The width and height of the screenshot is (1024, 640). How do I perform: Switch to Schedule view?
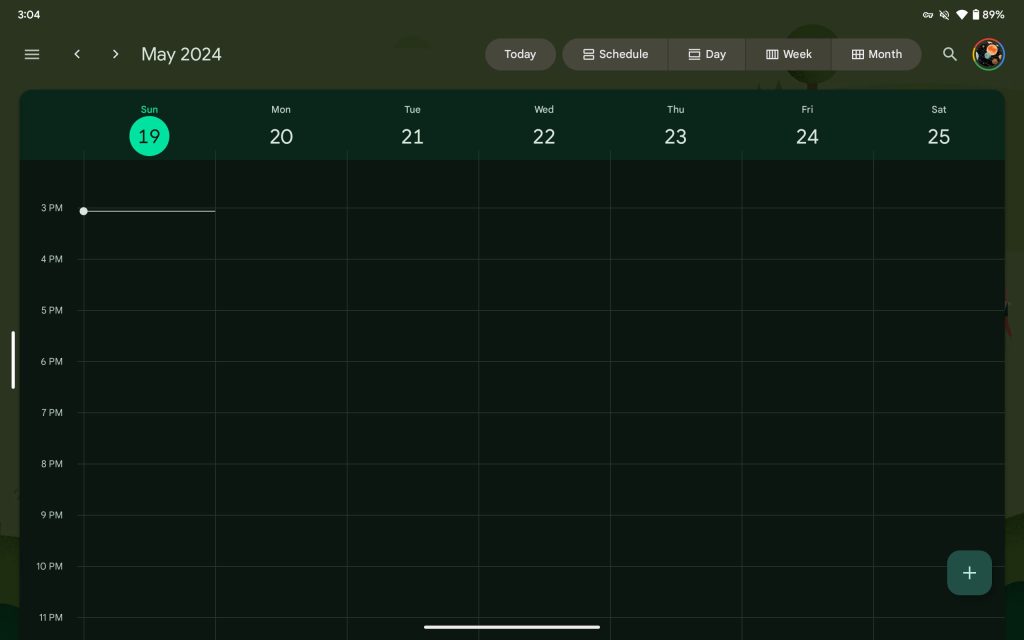615,54
